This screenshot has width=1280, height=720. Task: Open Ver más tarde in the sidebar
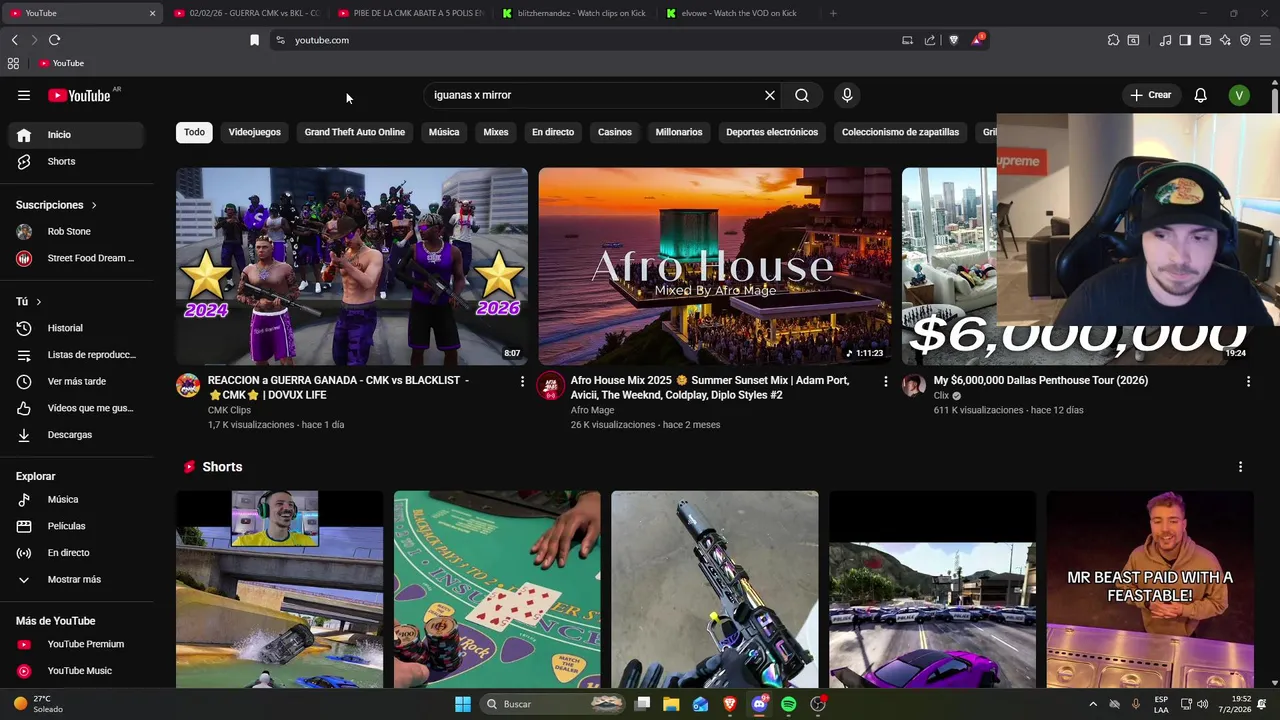(x=77, y=381)
